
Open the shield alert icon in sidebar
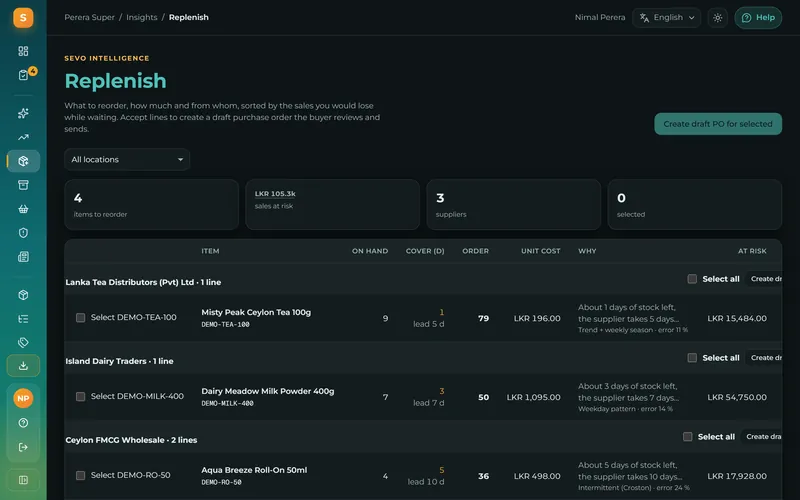pos(23,233)
